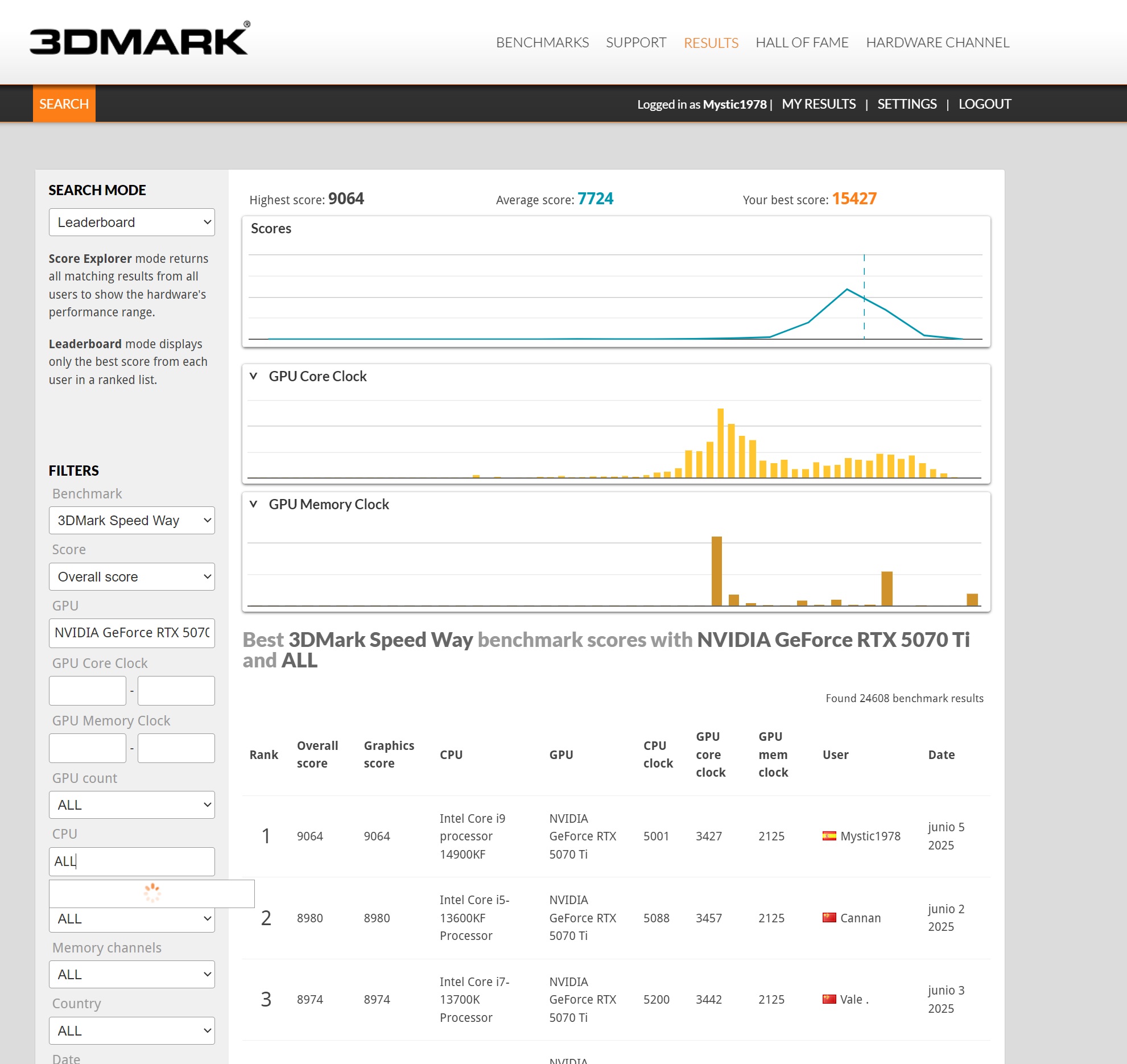Select the SEARCH tab
The image size is (1127, 1064).
[64, 104]
